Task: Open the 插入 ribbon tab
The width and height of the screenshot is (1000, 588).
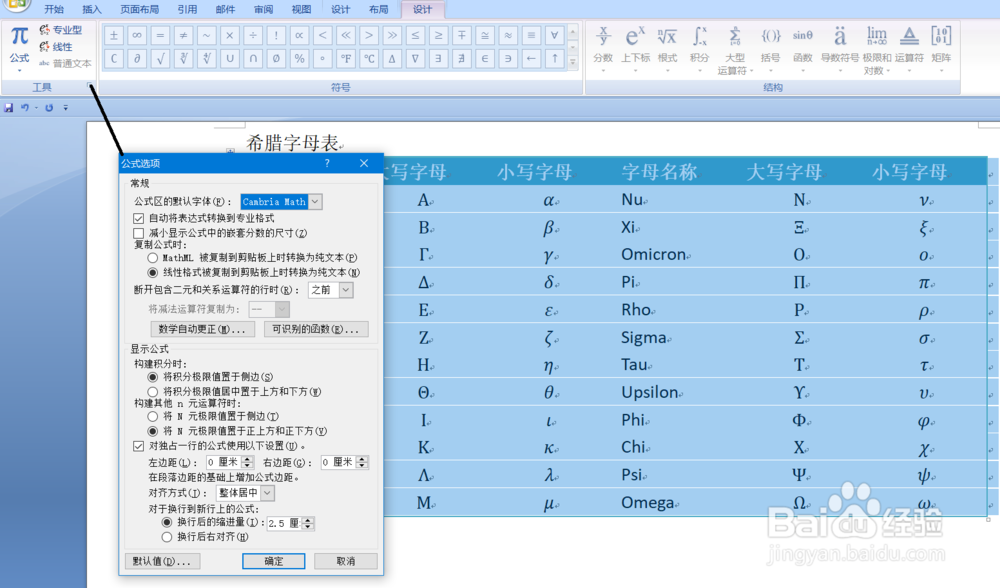Action: coord(92,9)
